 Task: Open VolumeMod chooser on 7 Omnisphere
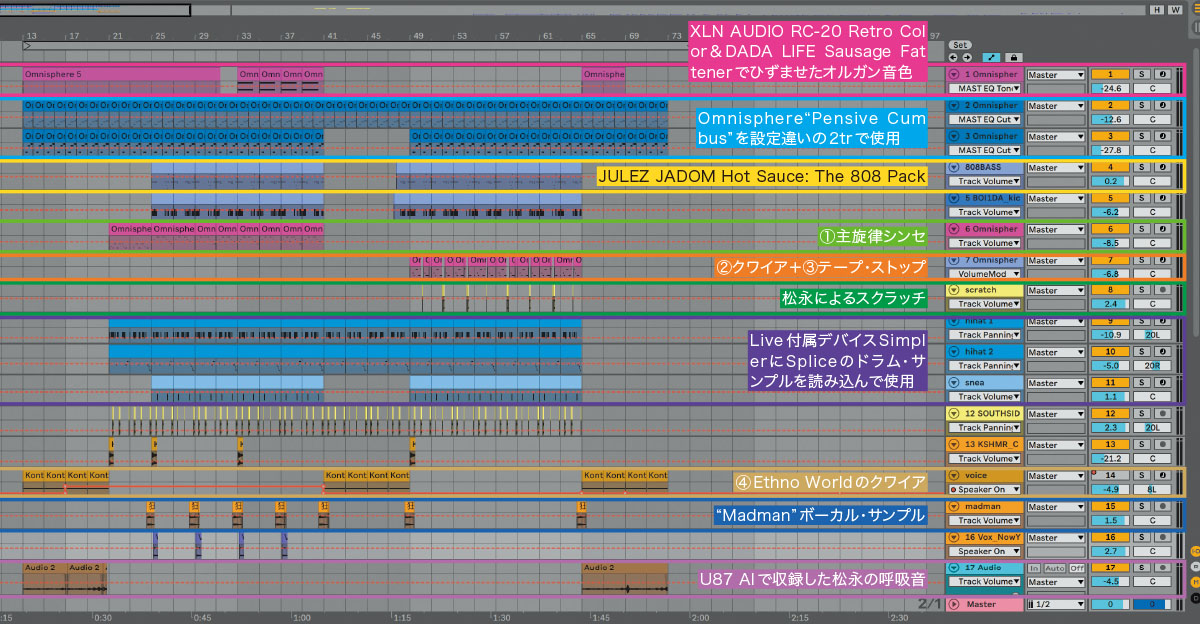(984, 274)
